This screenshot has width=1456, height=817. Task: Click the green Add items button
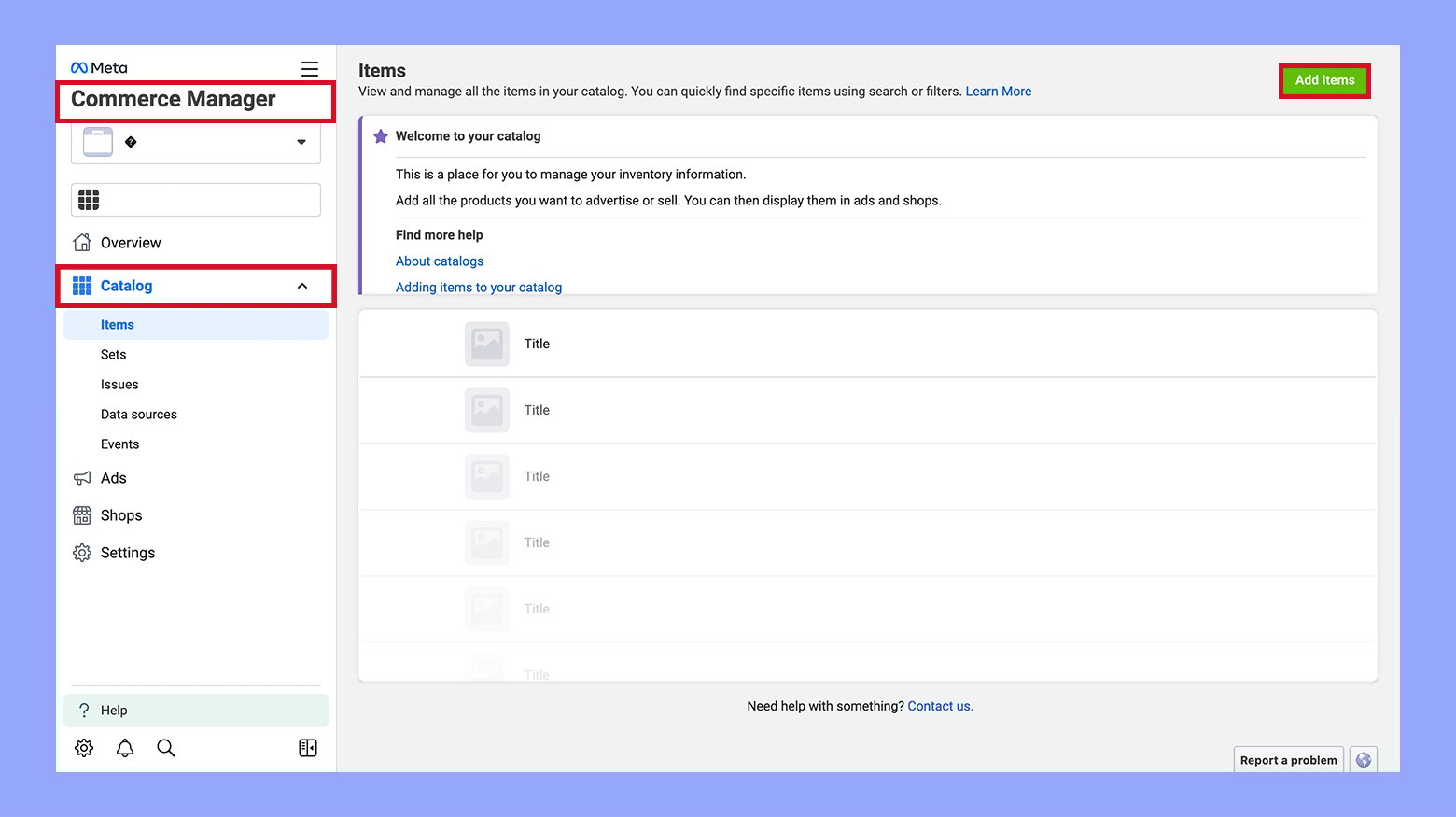pyautogui.click(x=1323, y=80)
